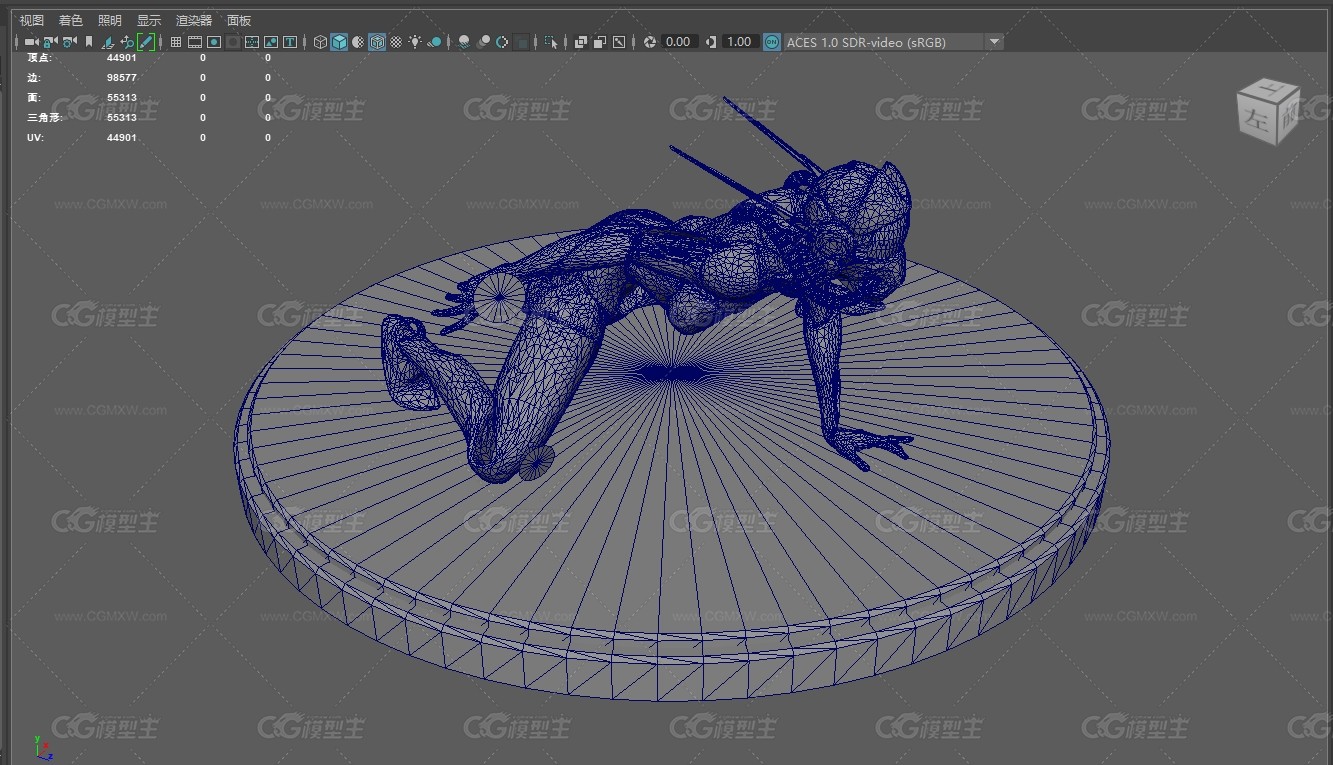Select the Grease Pencil tool icon
Screen dimensions: 1333x765
tap(146, 42)
